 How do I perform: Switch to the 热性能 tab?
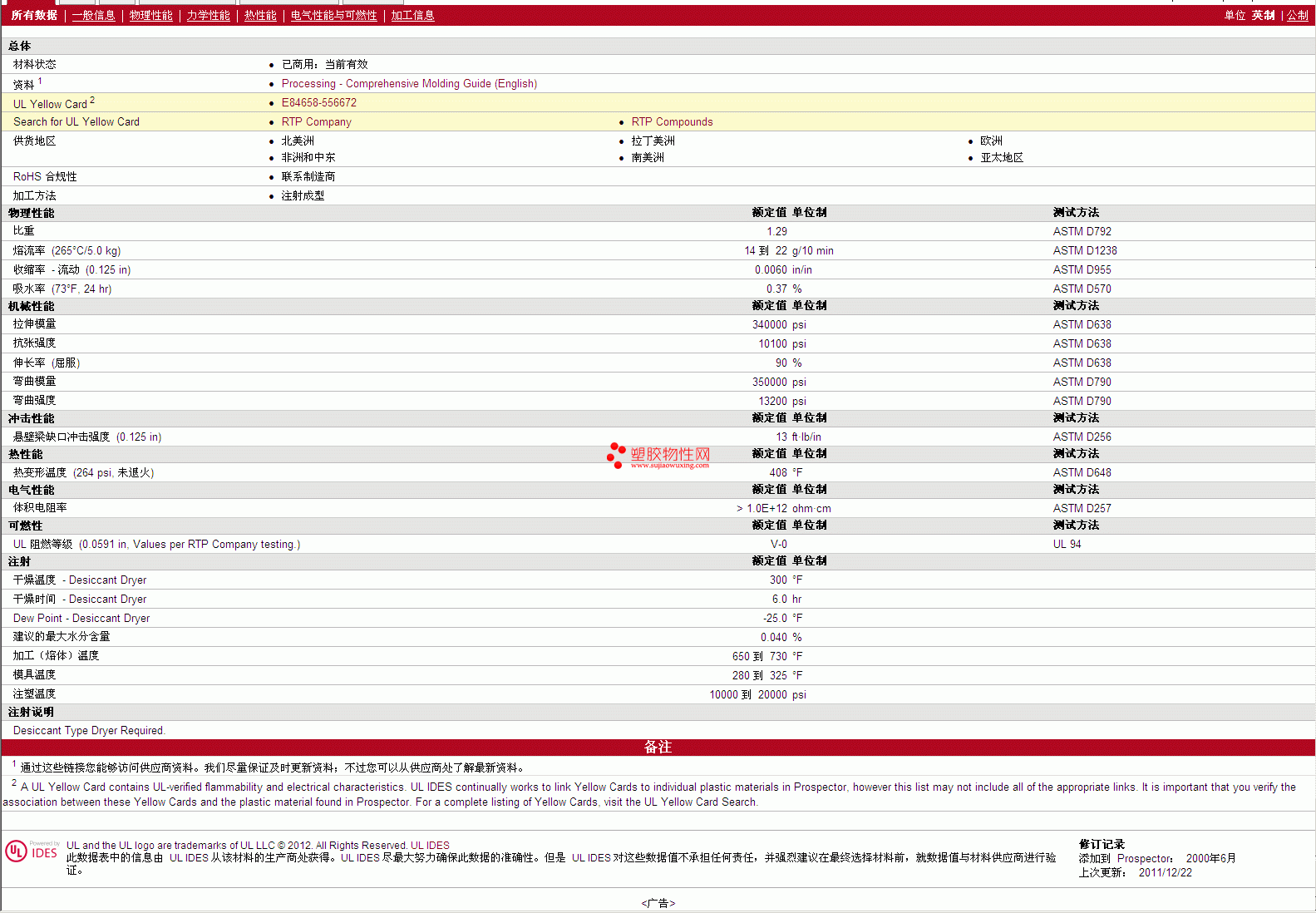click(260, 15)
